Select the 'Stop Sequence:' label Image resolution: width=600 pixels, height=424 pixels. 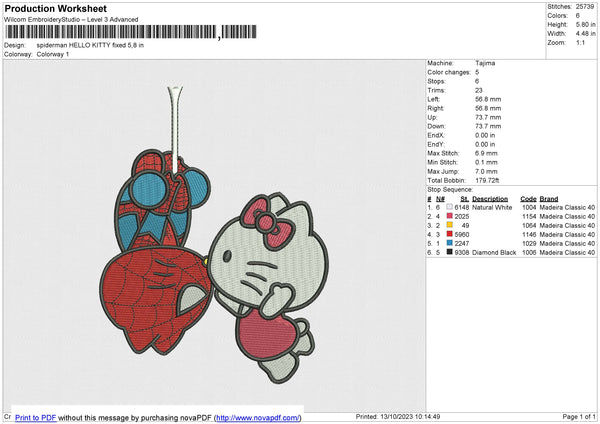[450, 190]
